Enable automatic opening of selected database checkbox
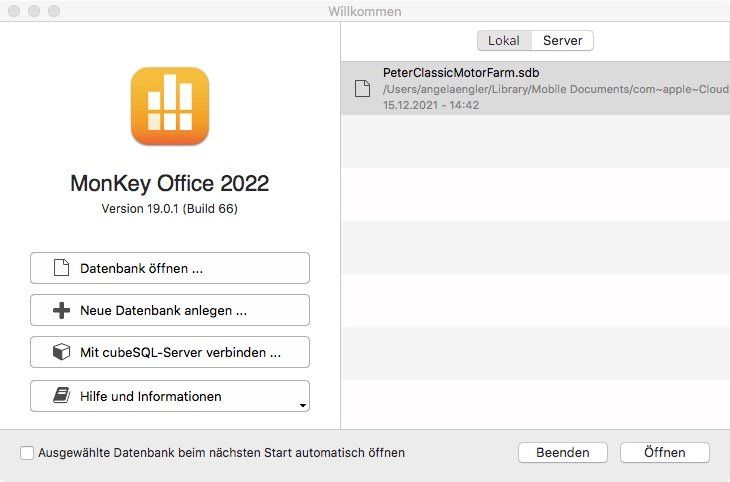This screenshot has height=482, width=730. pos(27,453)
